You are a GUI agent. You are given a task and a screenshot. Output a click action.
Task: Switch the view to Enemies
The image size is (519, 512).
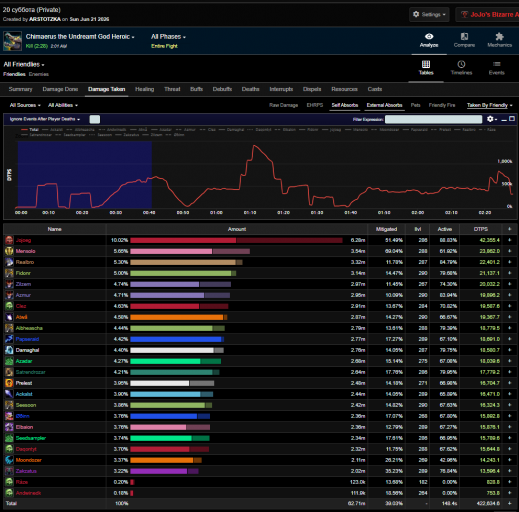click(x=39, y=74)
